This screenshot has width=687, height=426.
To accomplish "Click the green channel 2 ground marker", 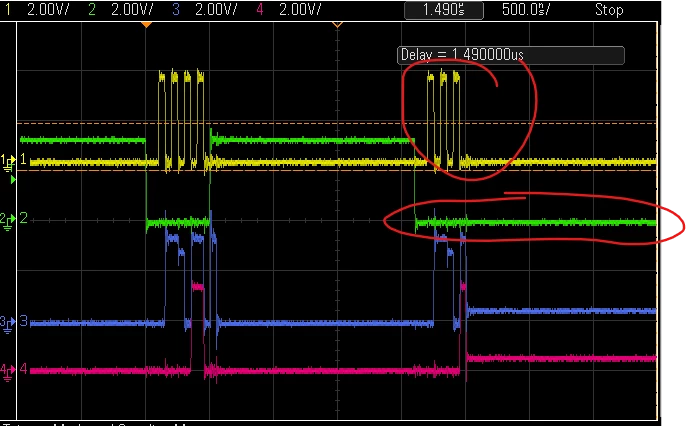I will [8, 220].
